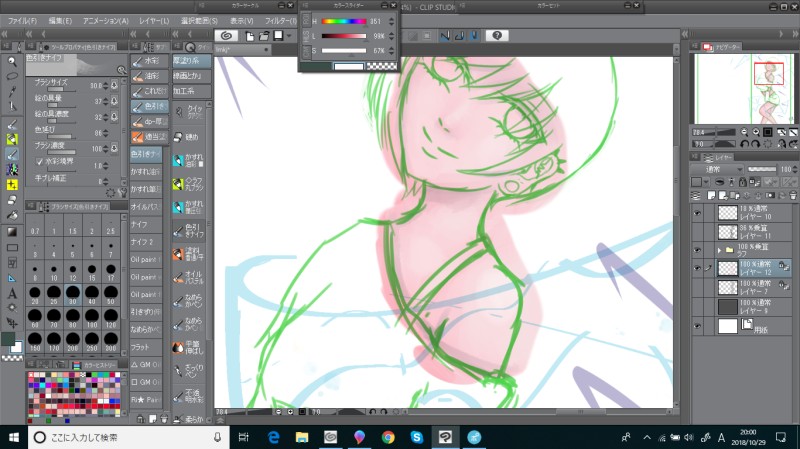Open the save options dropdown arrow
Screen dimensions: 800x449
[x=289, y=36]
